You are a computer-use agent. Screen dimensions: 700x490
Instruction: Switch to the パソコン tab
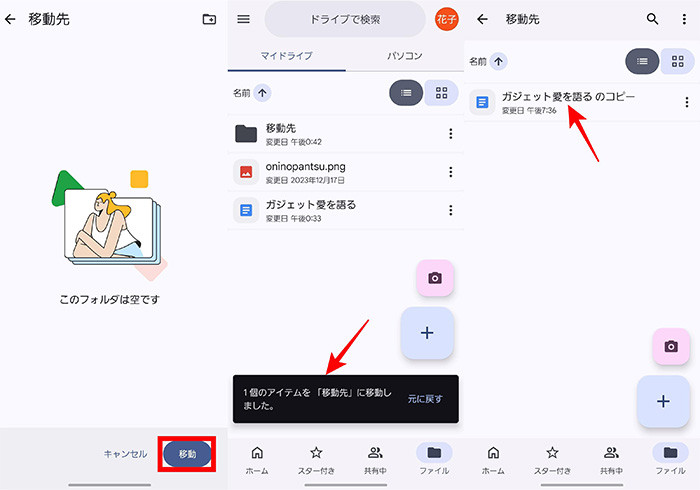click(x=404, y=56)
